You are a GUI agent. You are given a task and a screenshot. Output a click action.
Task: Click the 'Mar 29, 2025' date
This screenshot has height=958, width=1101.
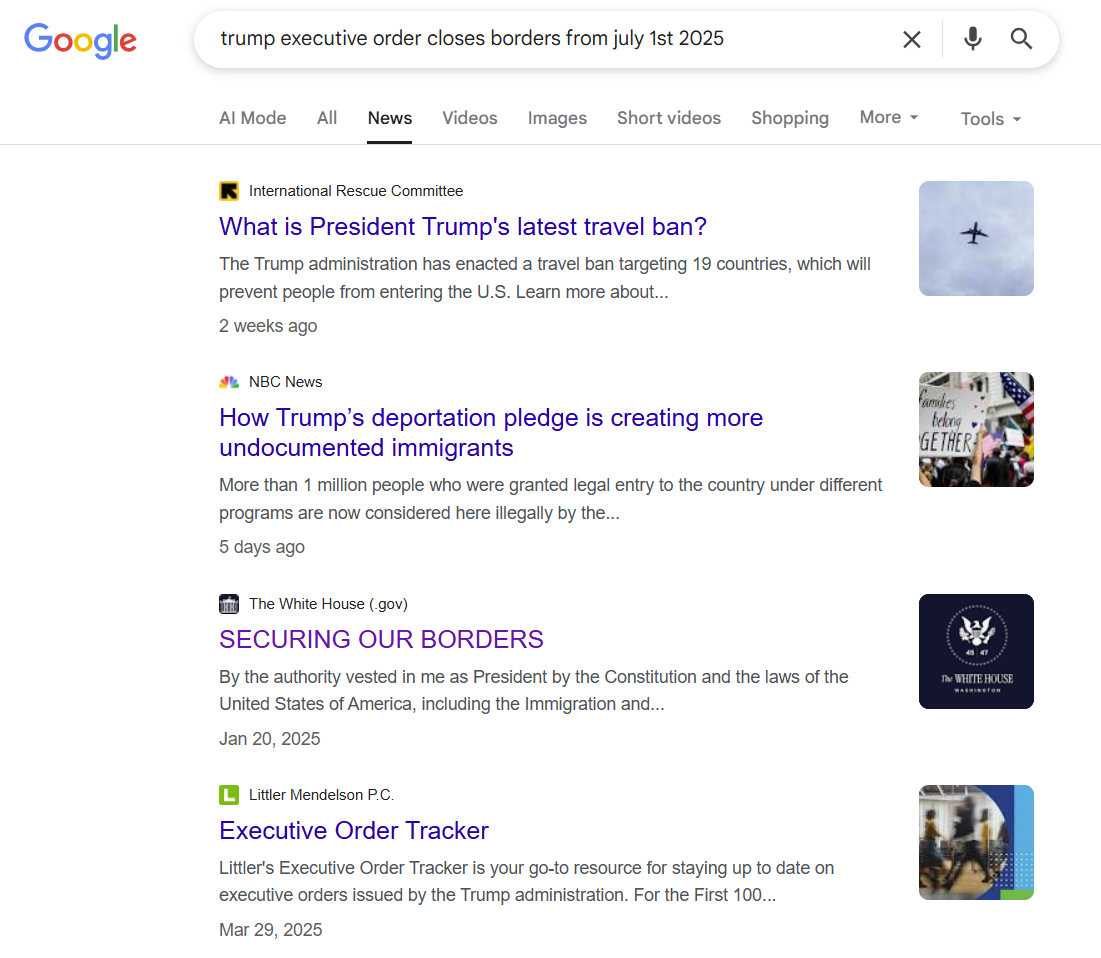pos(270,930)
